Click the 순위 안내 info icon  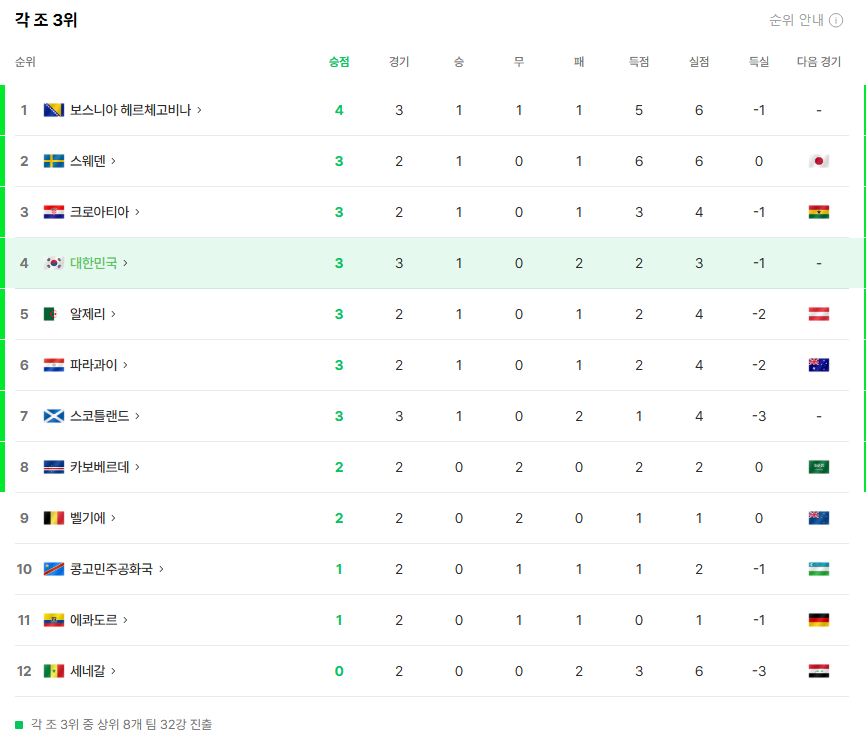click(x=836, y=20)
